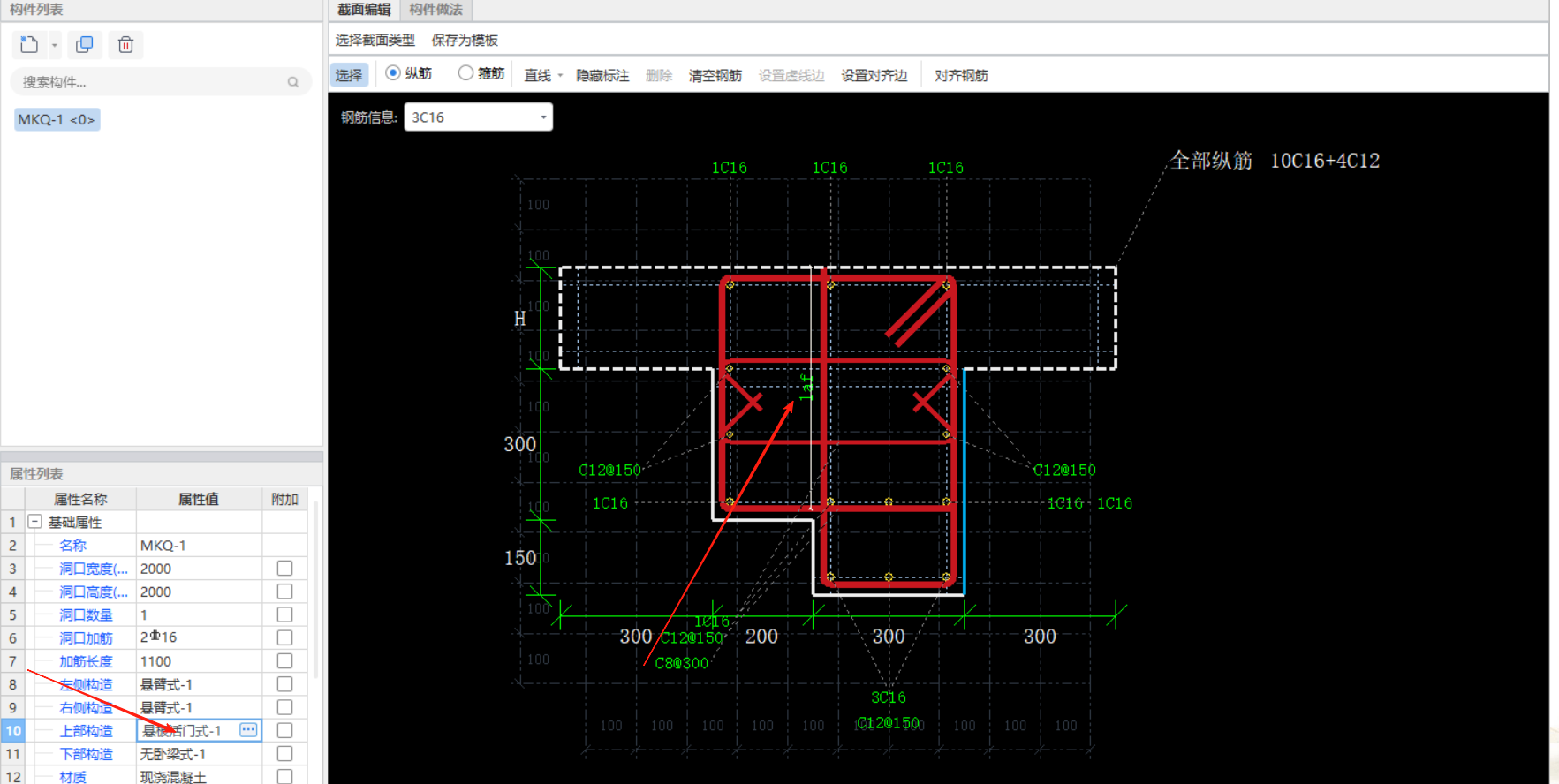Click the 全部纵筋 10C16+4C12 annotation
The image size is (1559, 784).
[x=1275, y=161]
